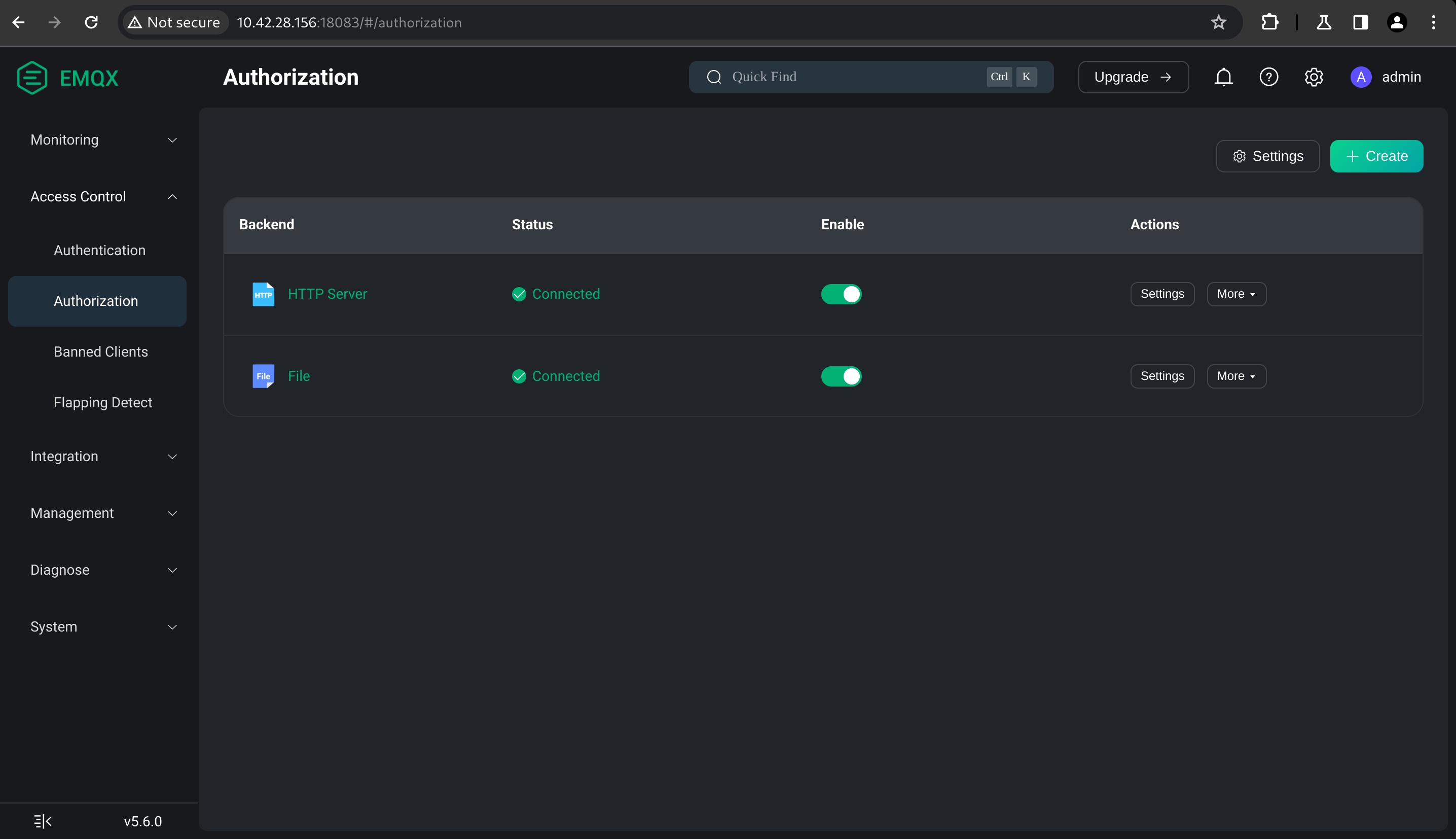Click the EMQX logo icon

[31, 77]
